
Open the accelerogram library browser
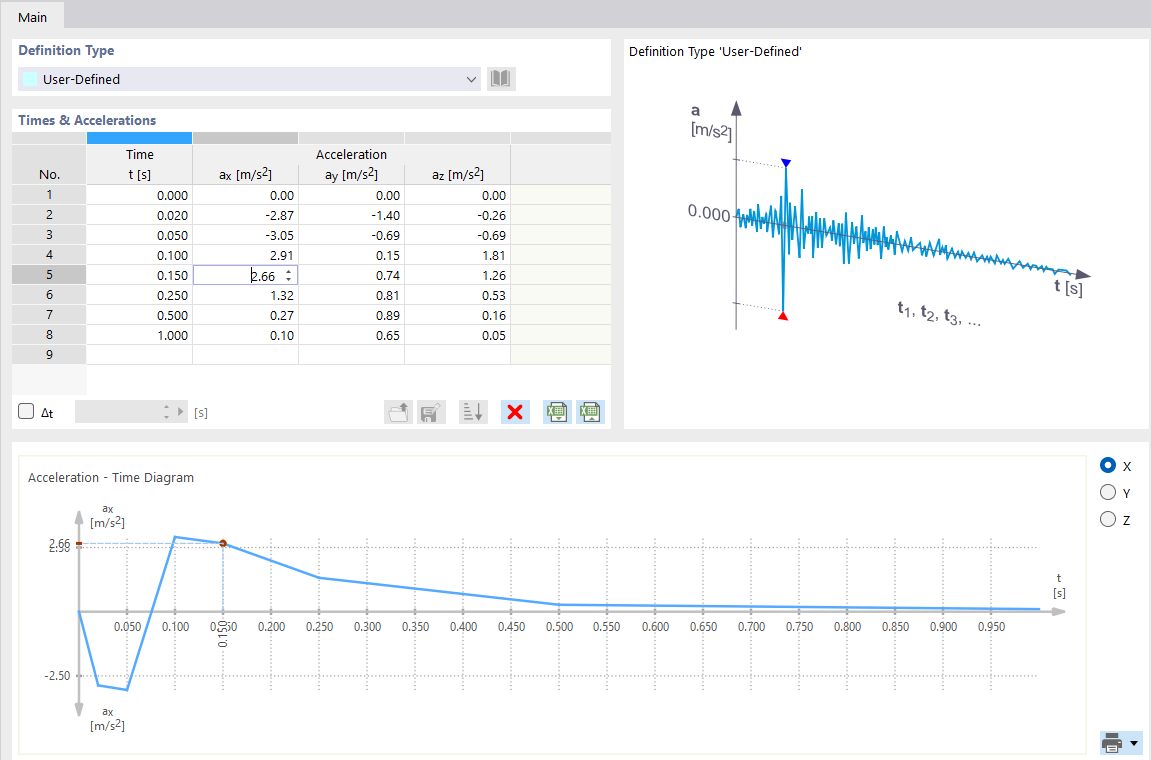point(500,78)
